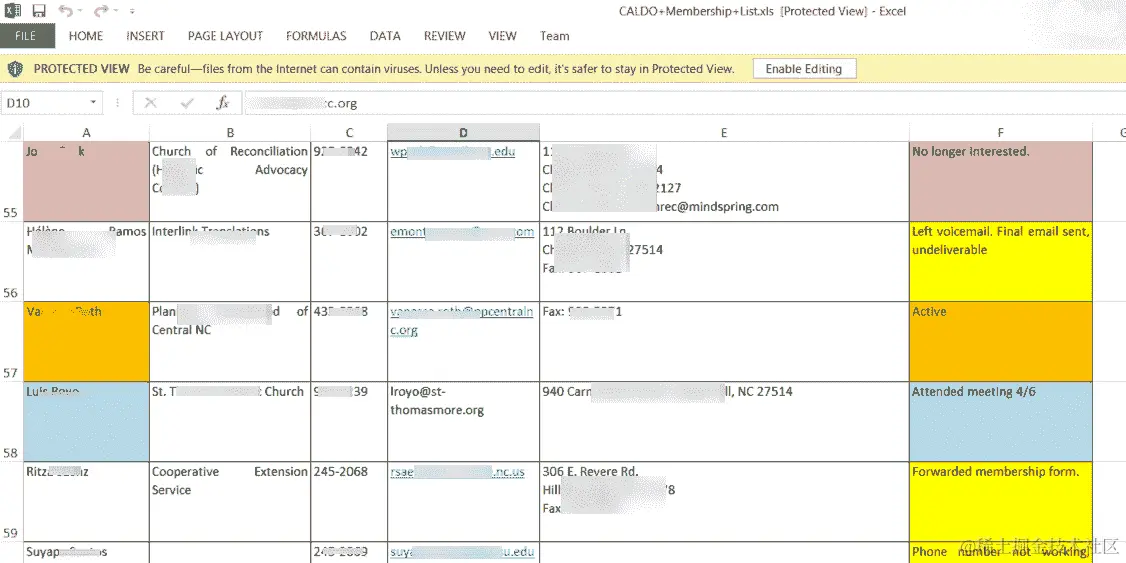The width and height of the screenshot is (1126, 563).
Task: Select row 57 header
Action: point(11,341)
